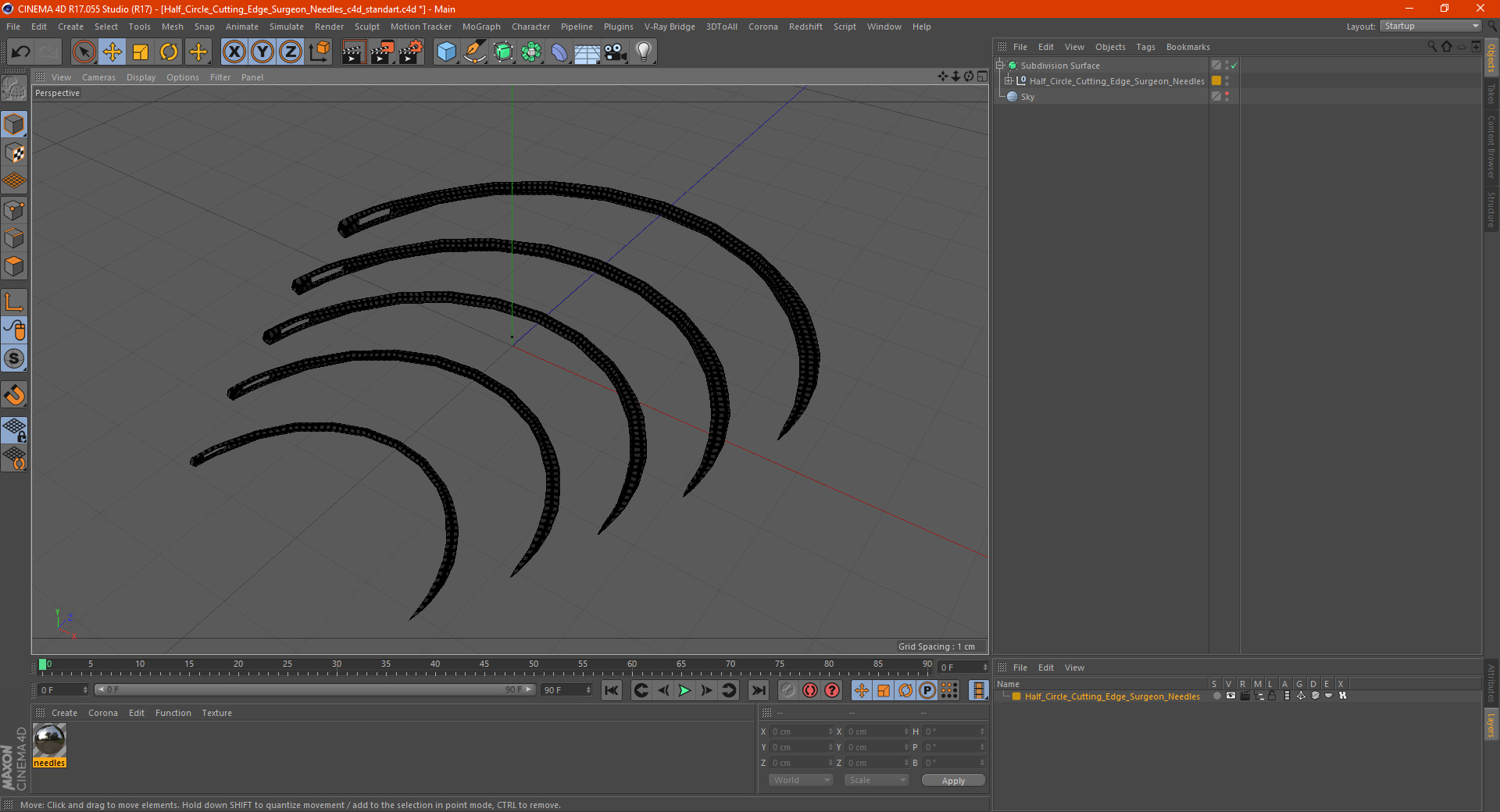Open the Material manager Texture menu
The height and width of the screenshot is (812, 1500).
(x=216, y=713)
